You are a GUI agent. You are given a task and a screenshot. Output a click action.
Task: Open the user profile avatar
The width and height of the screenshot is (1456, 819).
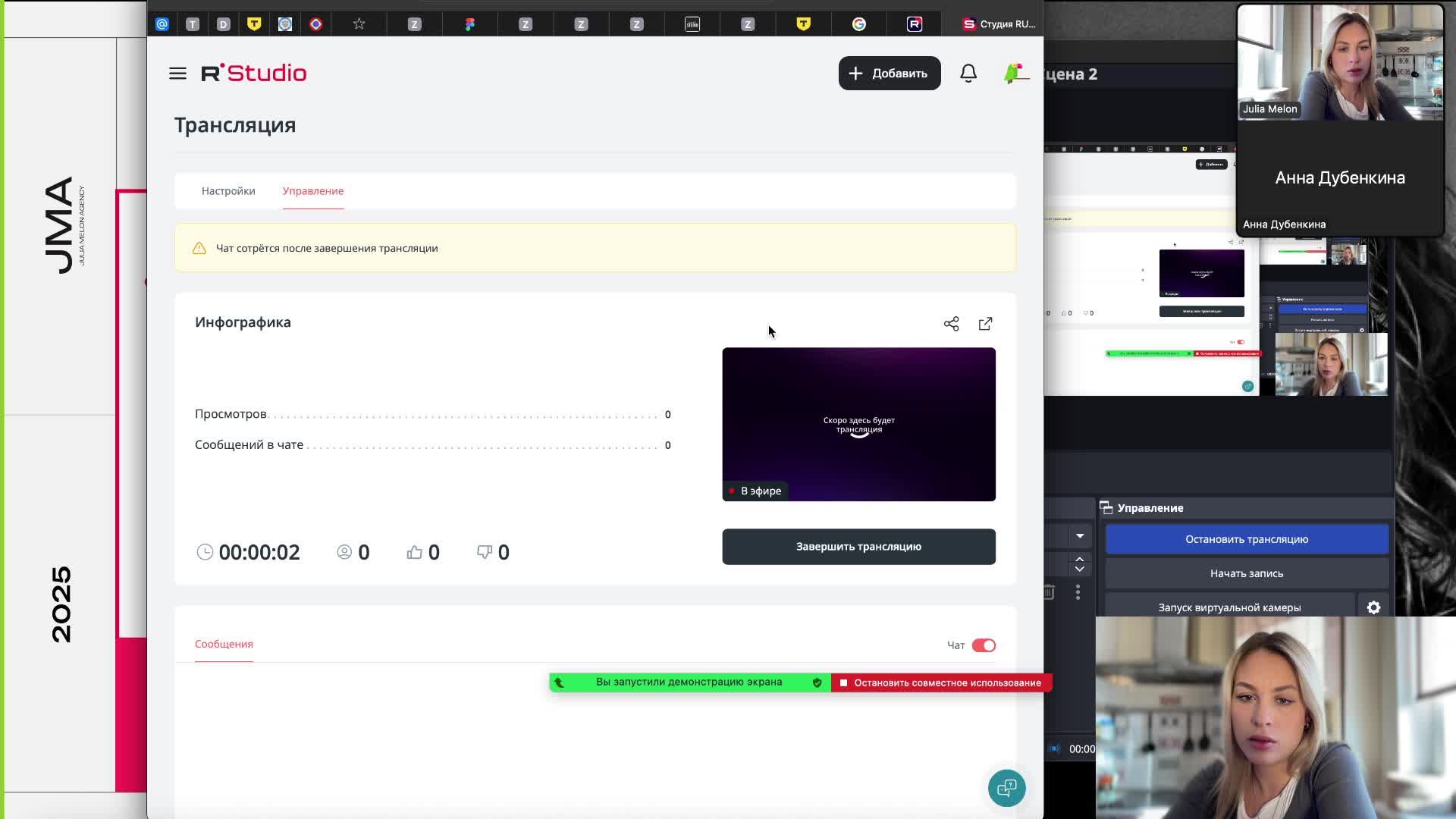[1015, 74]
